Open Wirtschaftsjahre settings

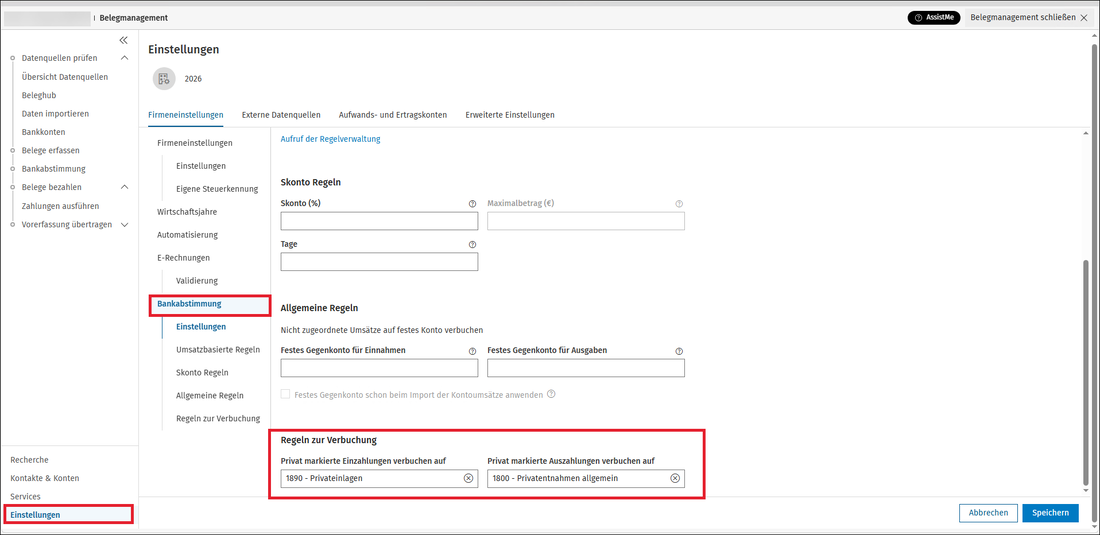click(187, 211)
